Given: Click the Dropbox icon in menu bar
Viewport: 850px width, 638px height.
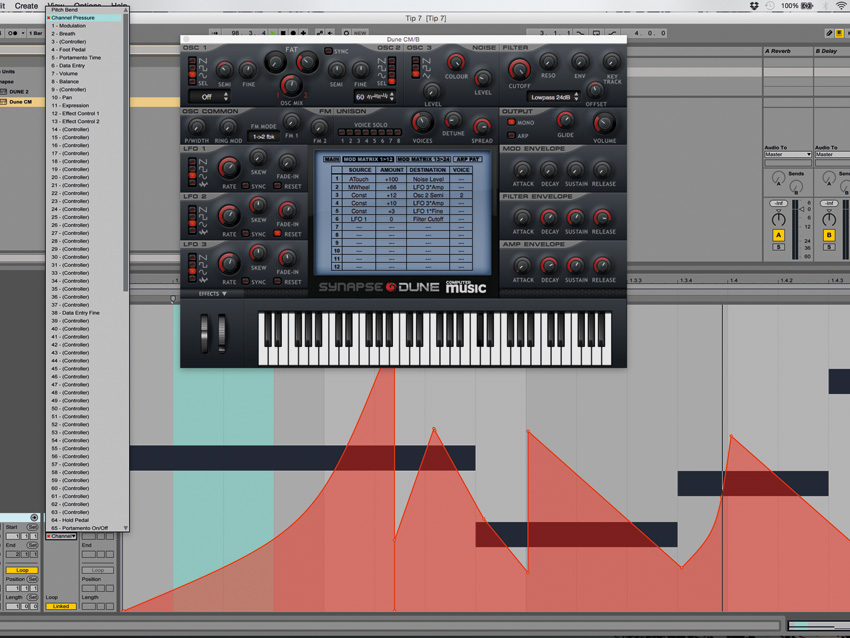Looking at the screenshot, I should [754, 5].
